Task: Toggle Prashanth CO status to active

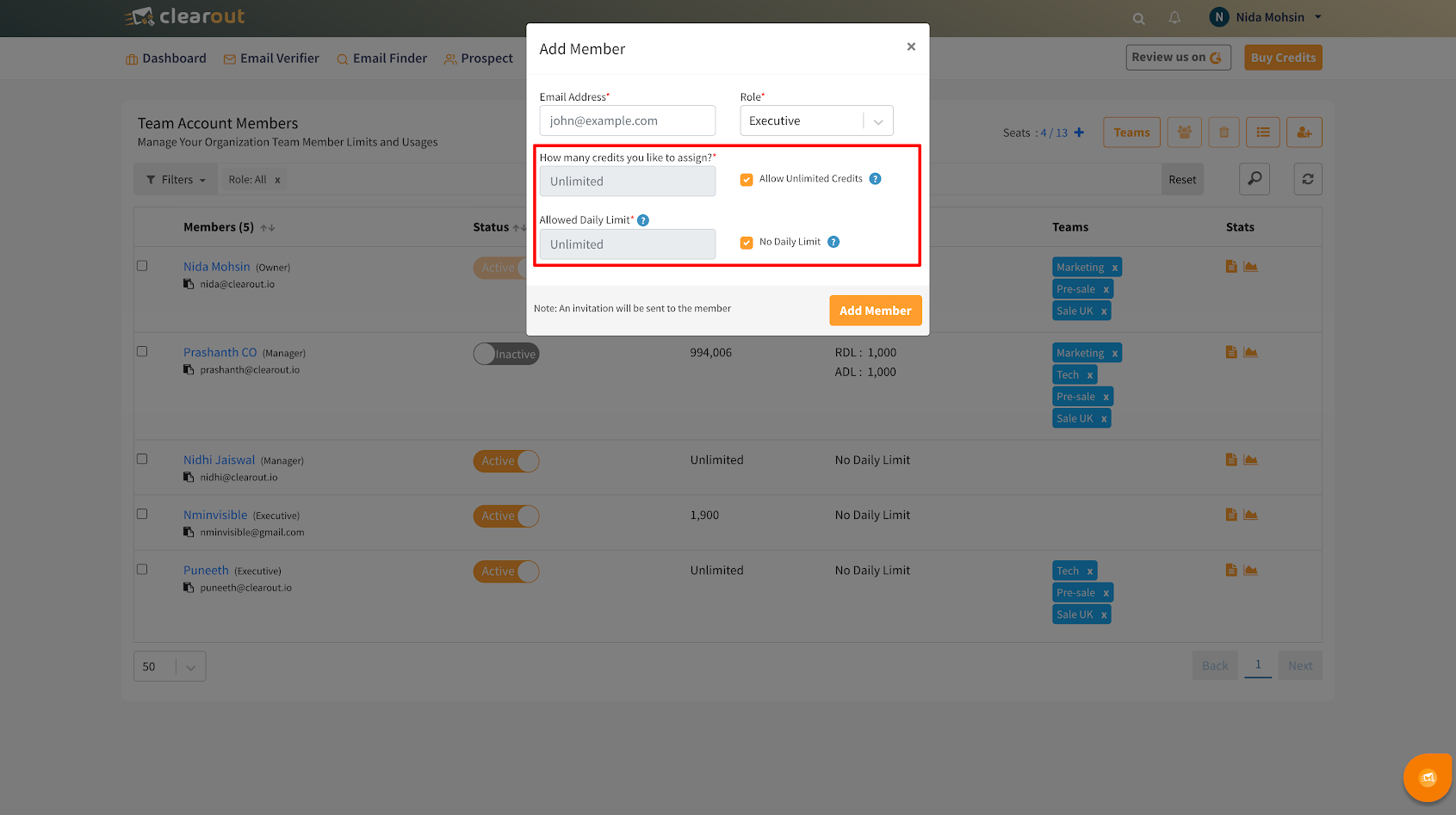Action: [506, 353]
